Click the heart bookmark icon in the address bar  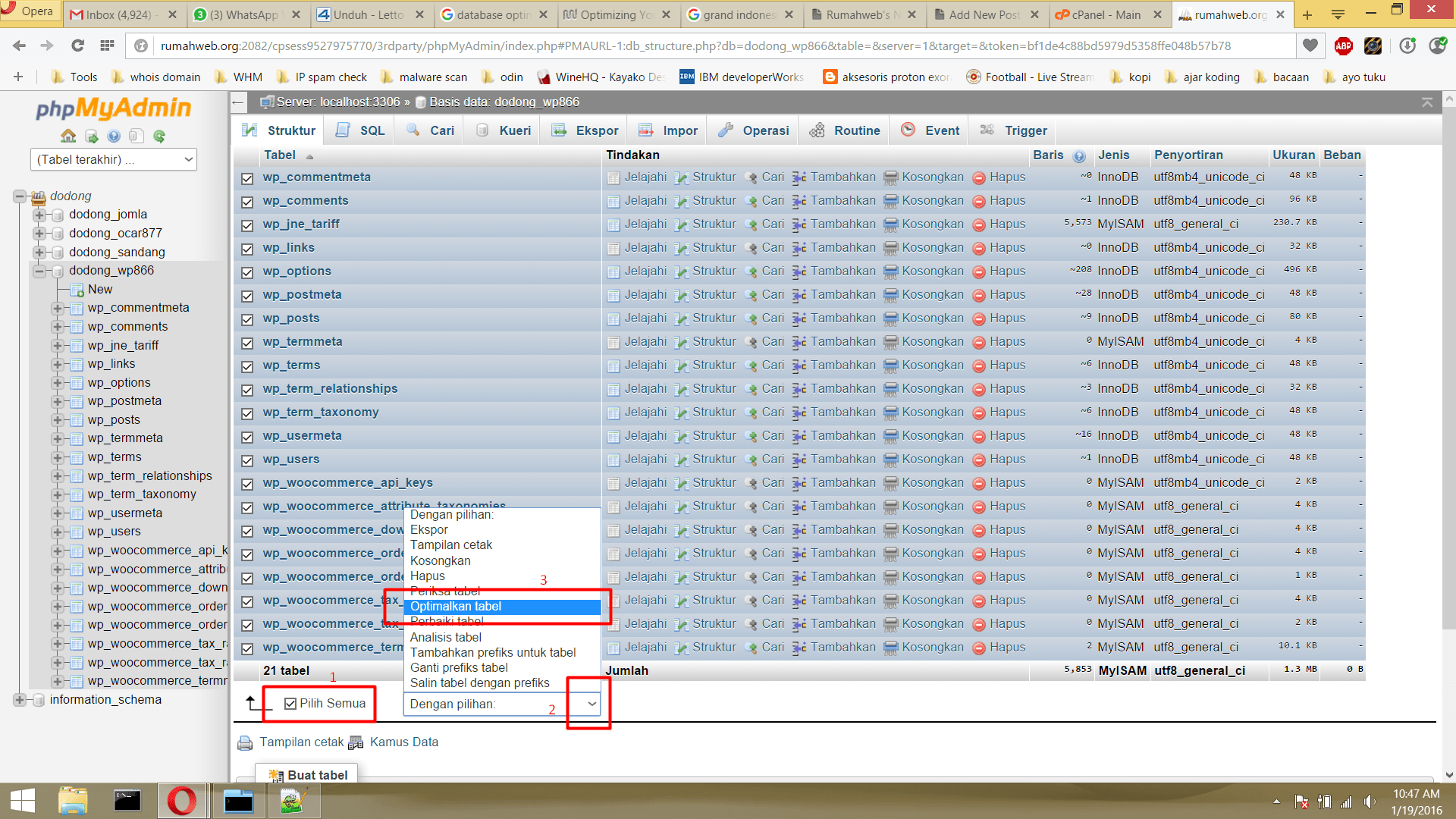(1310, 45)
